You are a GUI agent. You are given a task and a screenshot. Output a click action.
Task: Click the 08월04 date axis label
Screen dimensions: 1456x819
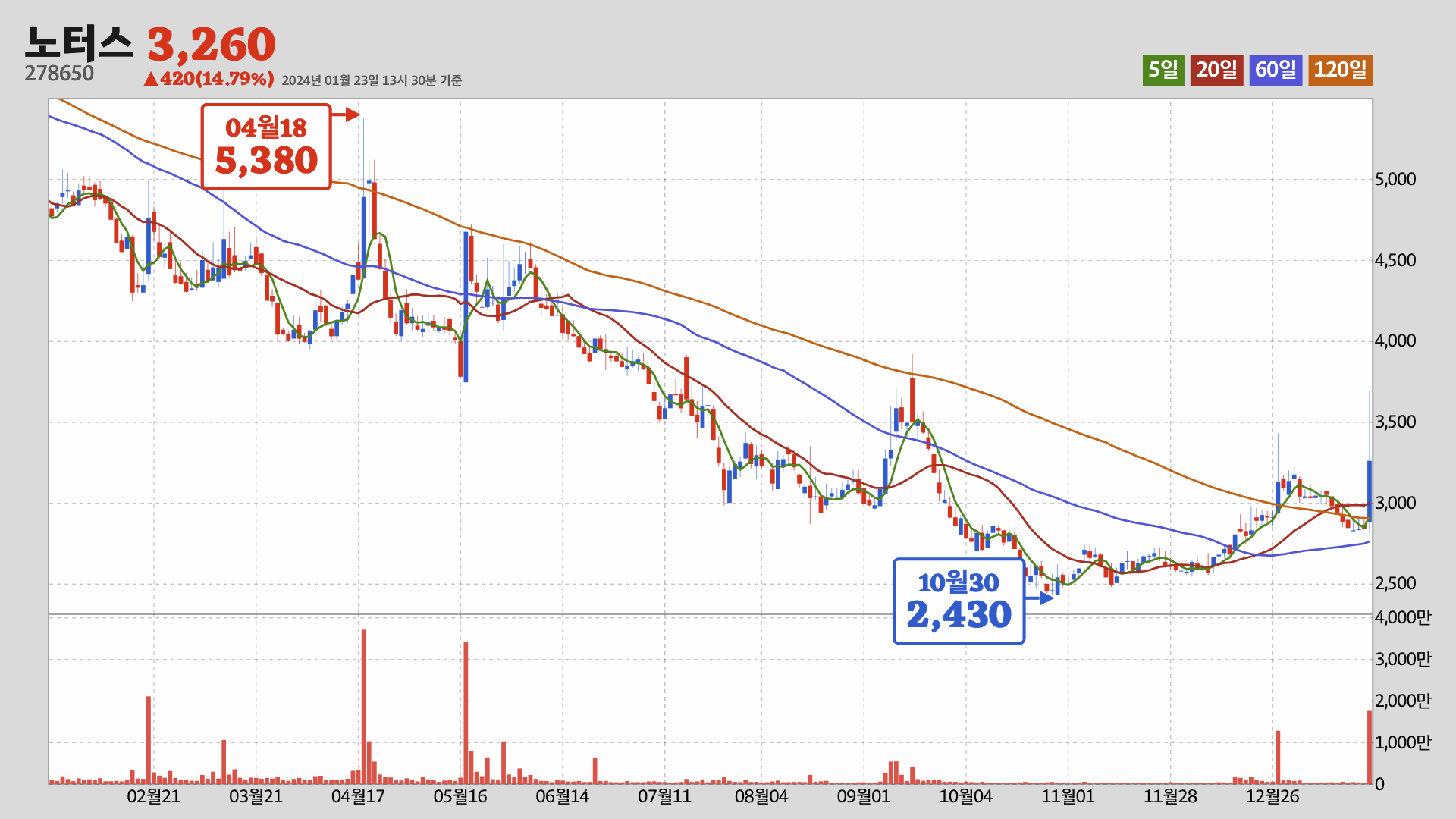coord(761,797)
